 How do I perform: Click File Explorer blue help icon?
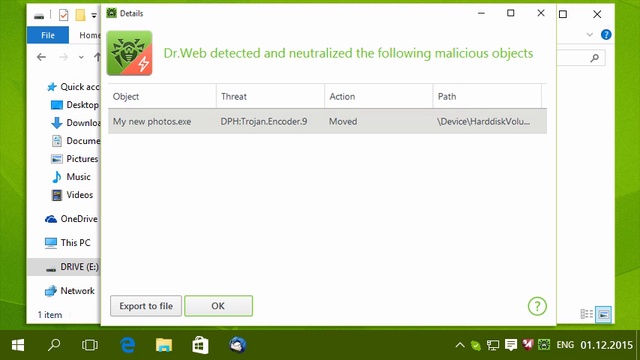(606, 35)
